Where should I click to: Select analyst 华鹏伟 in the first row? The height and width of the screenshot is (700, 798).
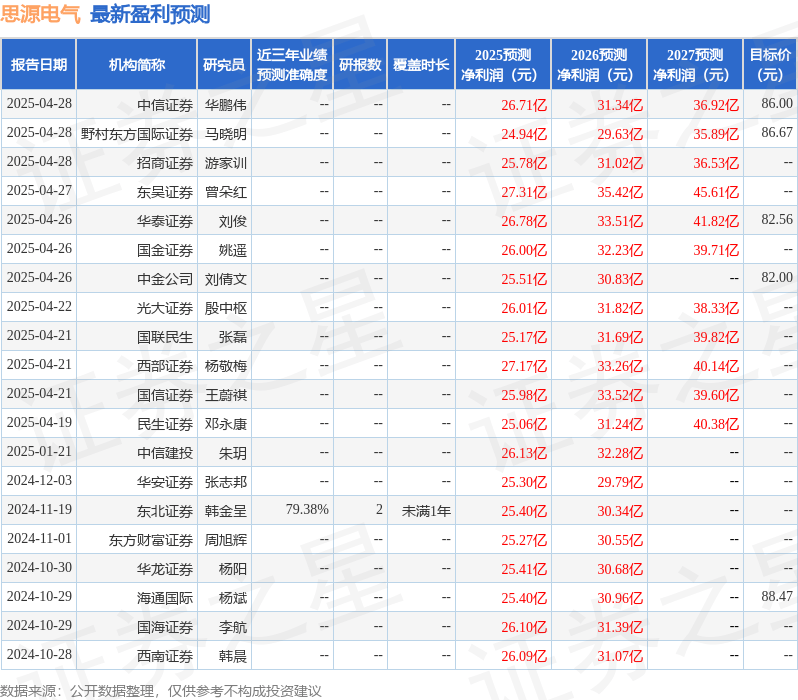tap(225, 105)
